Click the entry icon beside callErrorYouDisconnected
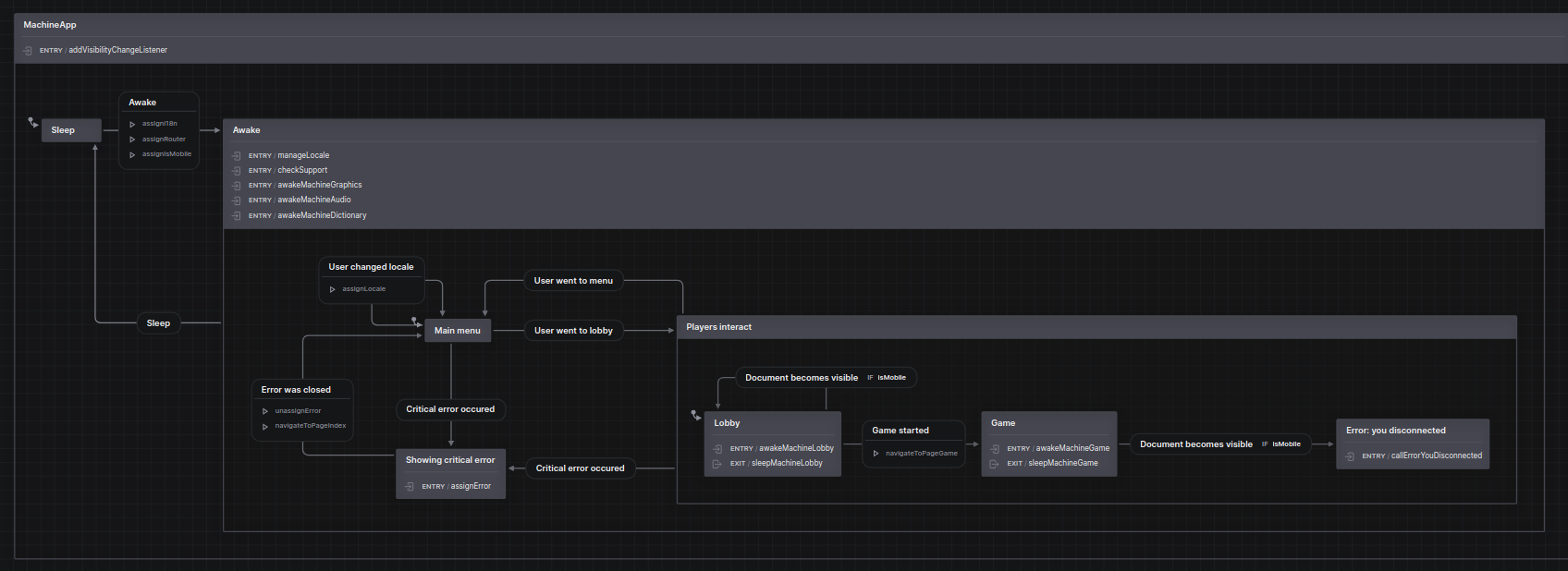1568x571 pixels. pyautogui.click(x=1351, y=456)
